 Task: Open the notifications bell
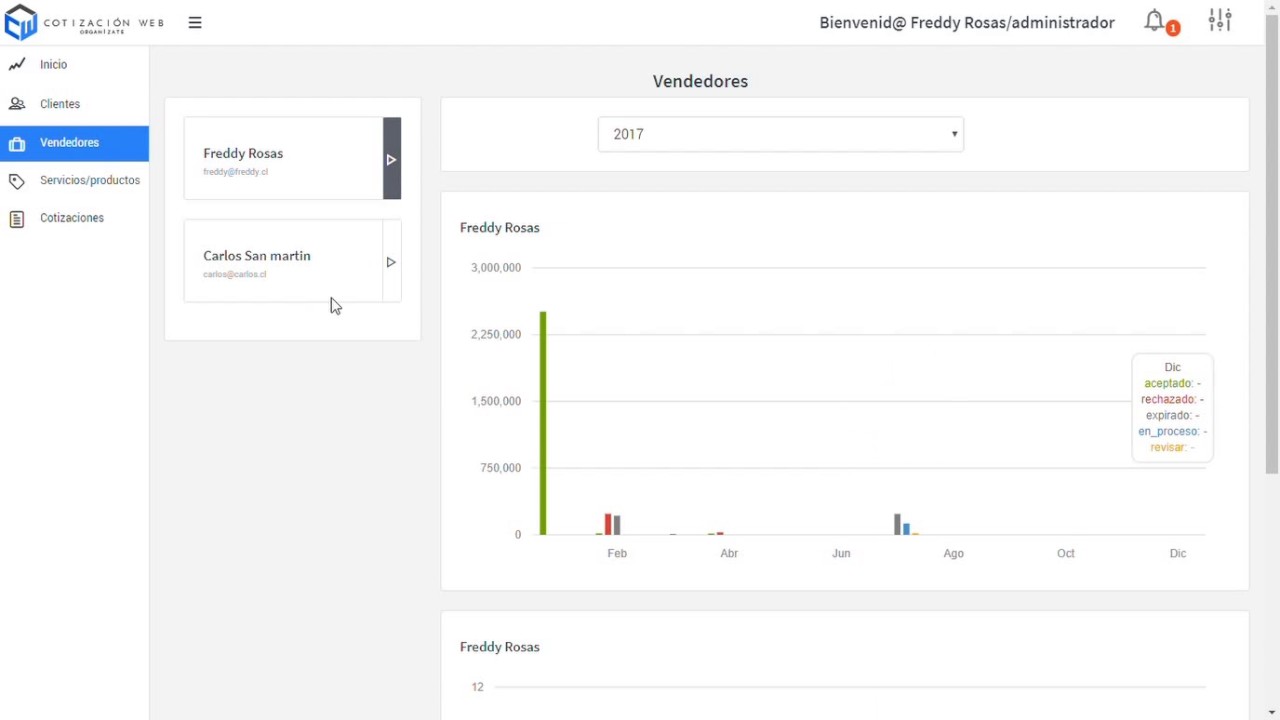1155,21
